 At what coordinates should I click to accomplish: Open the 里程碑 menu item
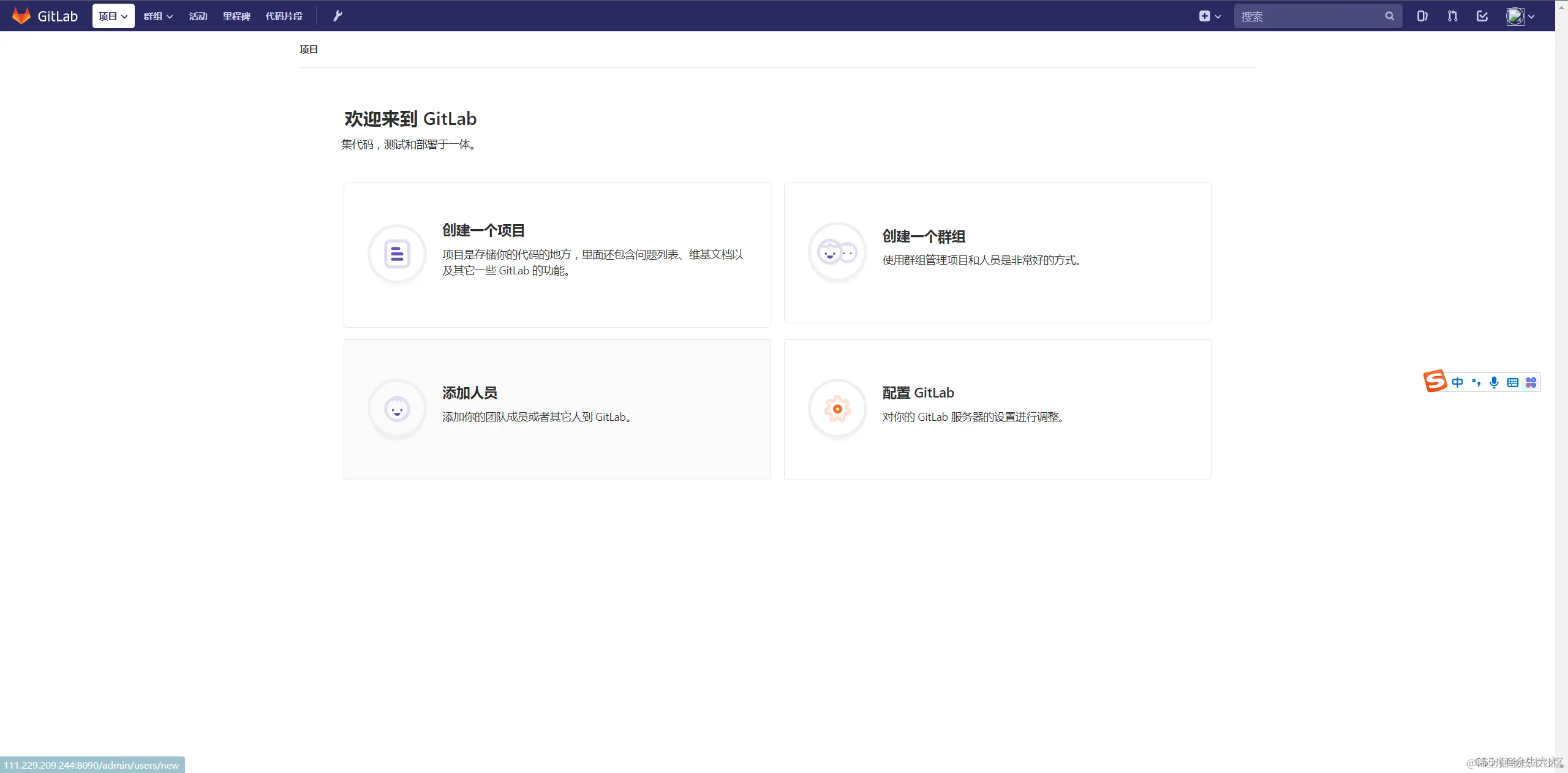click(236, 16)
